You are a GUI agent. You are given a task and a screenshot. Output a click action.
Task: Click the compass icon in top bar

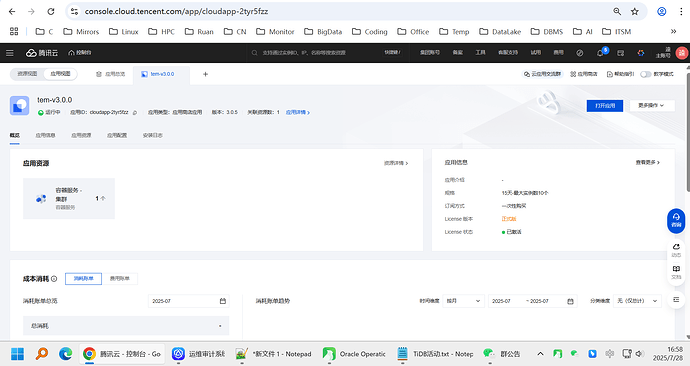[x=580, y=53]
